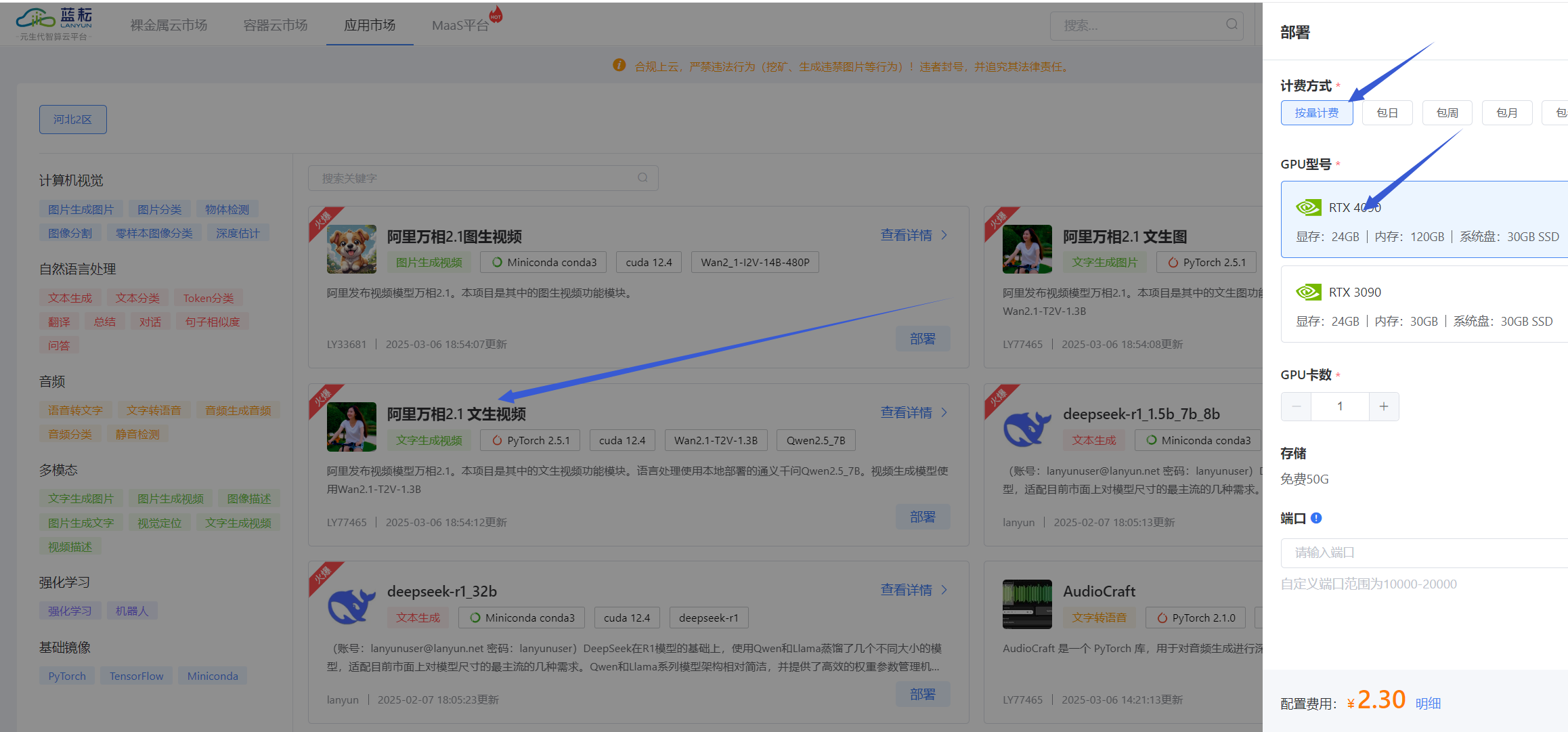Filter by 图片分类 tag
The image size is (1568, 732).
coord(160,209)
